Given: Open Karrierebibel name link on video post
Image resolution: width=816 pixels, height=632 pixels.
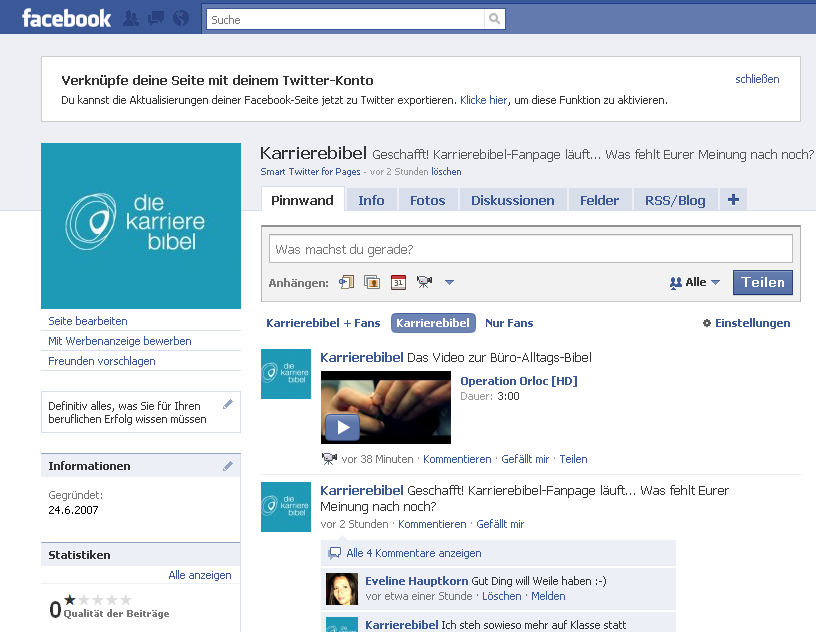Looking at the screenshot, I should click(362, 358).
